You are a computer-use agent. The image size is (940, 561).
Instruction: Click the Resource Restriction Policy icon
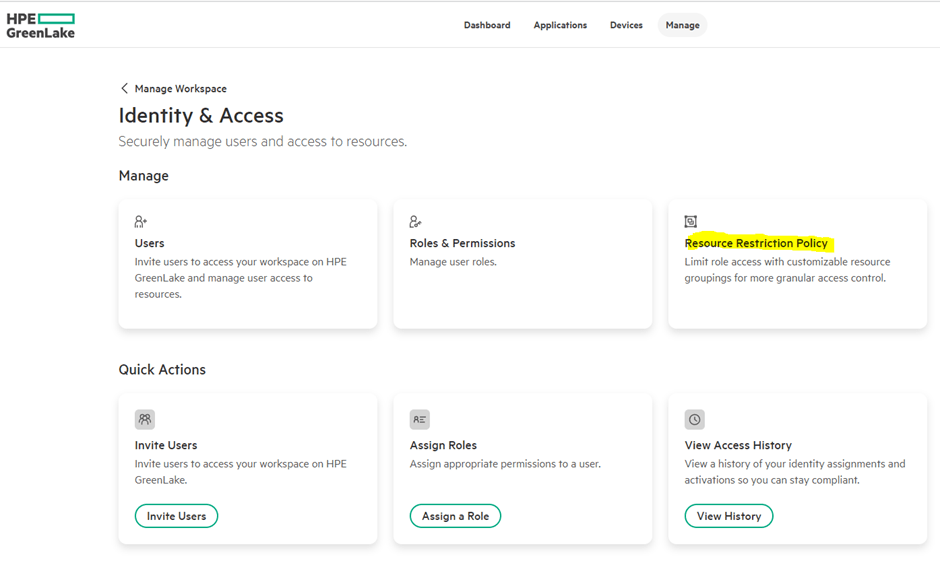coord(690,221)
